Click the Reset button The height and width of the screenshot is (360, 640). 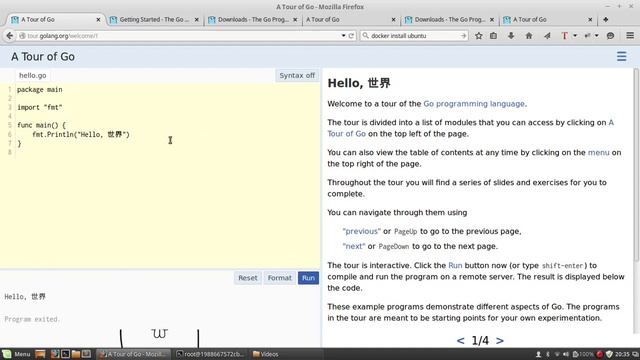click(x=248, y=278)
